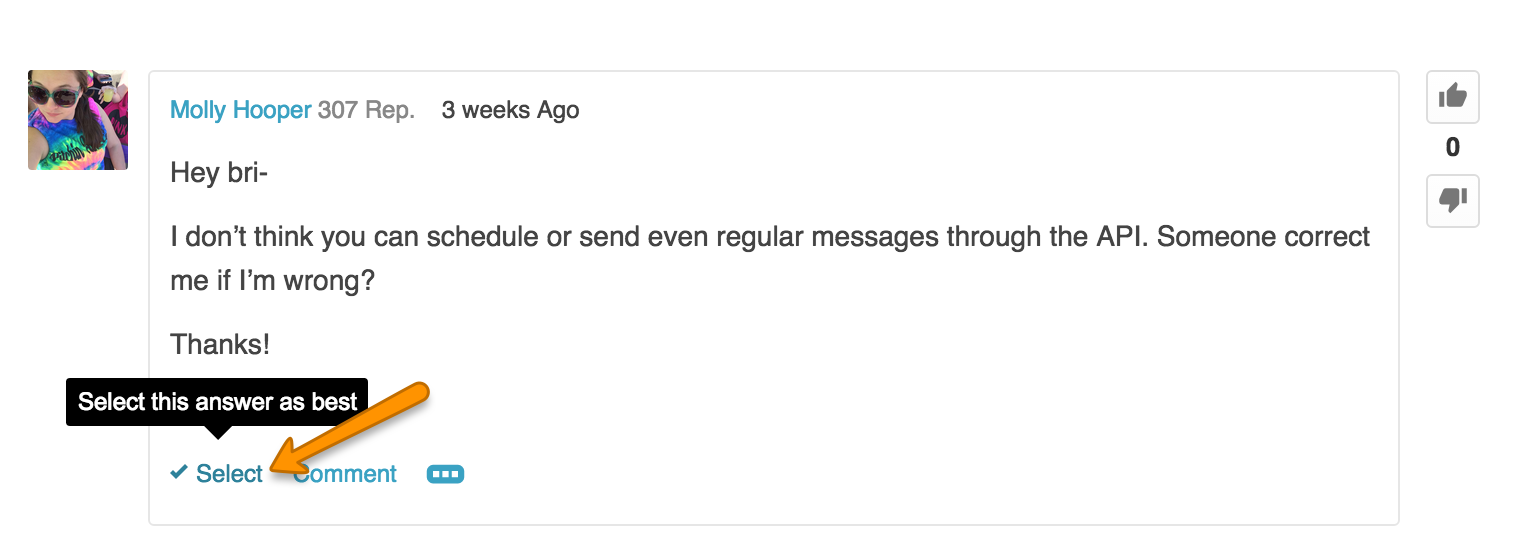Downvote the answer with thumbs down
The width and height of the screenshot is (1514, 548).
tap(1452, 201)
